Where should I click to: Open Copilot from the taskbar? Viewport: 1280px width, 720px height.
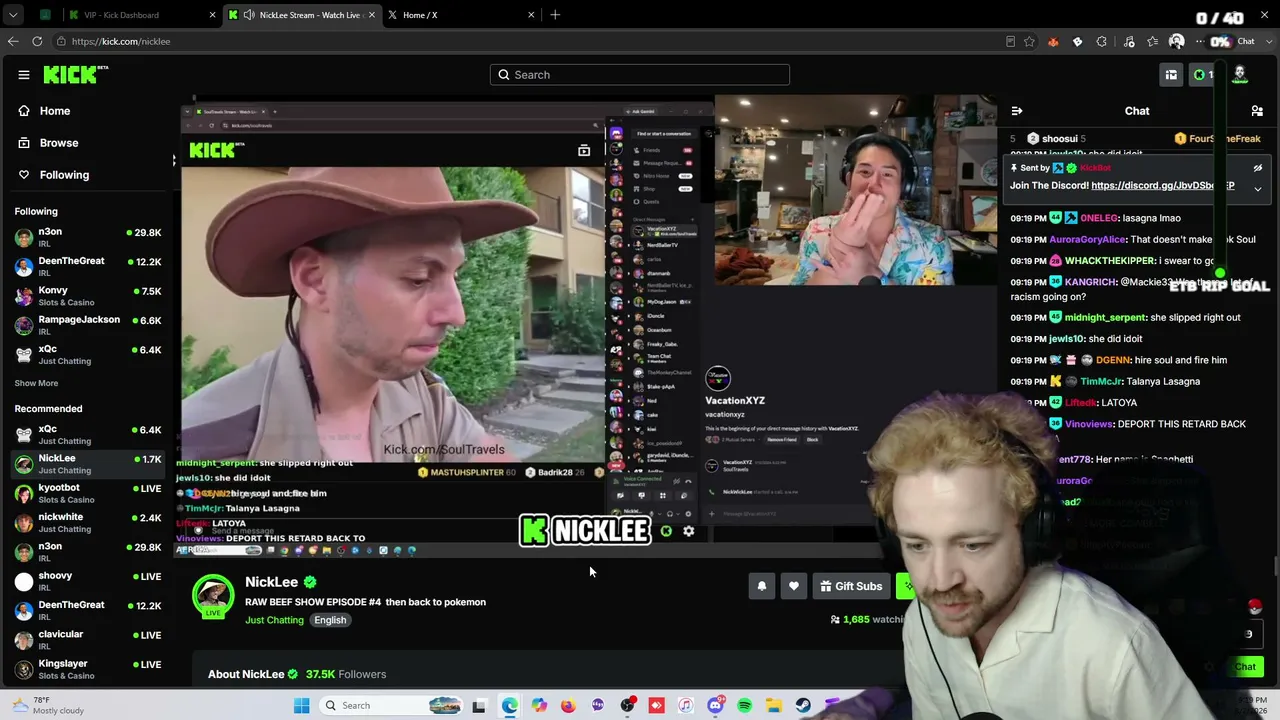tap(539, 706)
